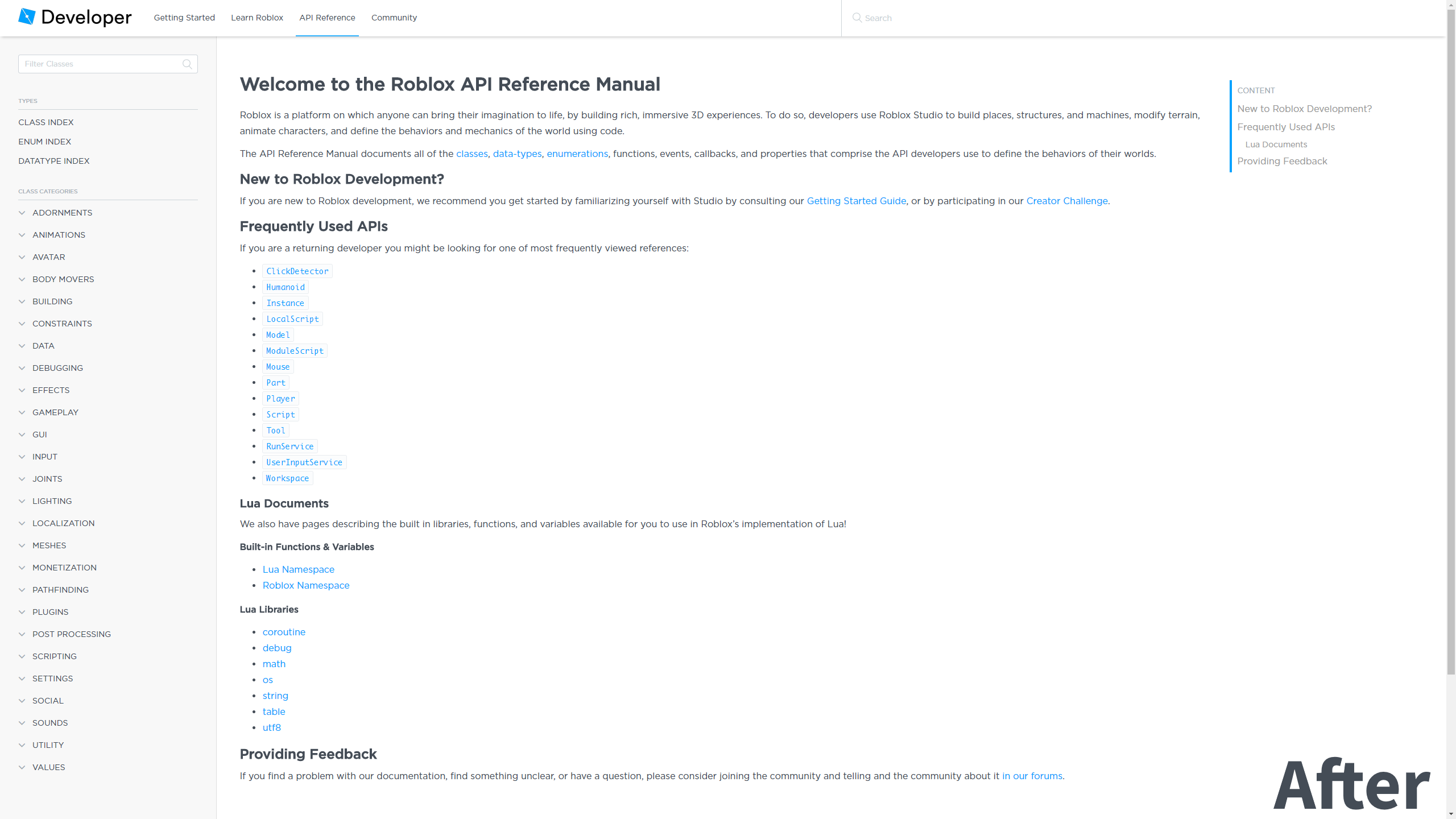Expand the SCRIPTING category chevron

(22, 656)
